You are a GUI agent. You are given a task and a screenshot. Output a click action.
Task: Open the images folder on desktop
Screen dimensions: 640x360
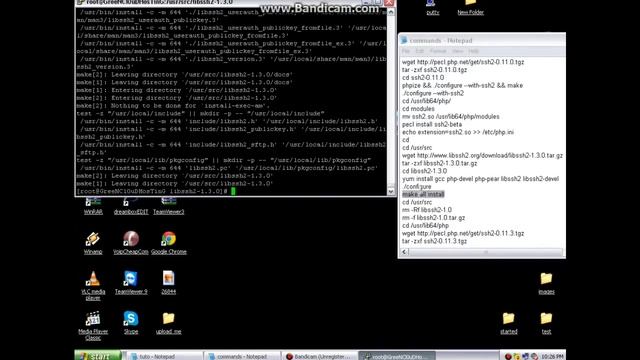[546, 283]
